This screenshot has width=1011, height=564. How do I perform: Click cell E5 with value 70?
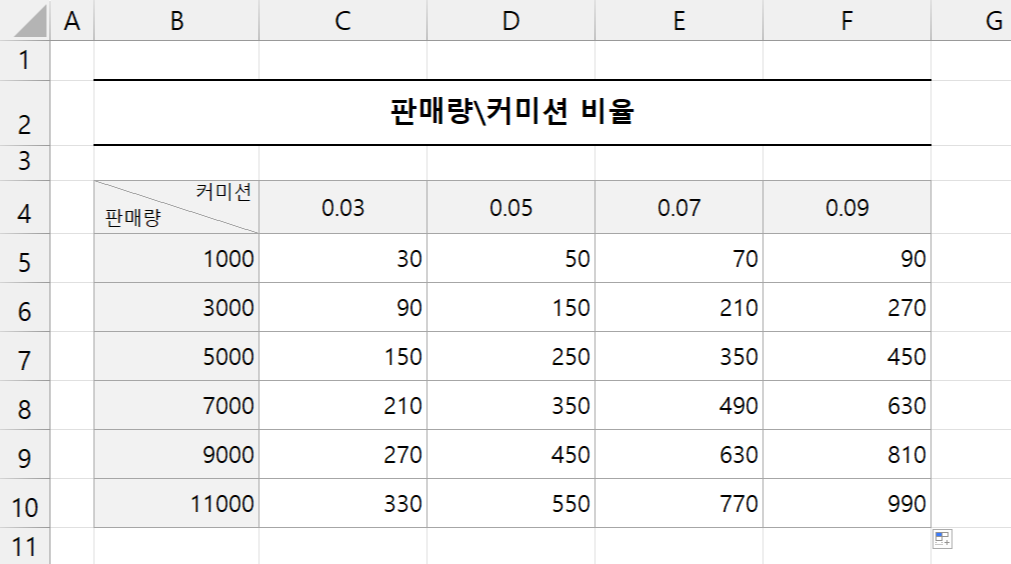[x=679, y=258]
